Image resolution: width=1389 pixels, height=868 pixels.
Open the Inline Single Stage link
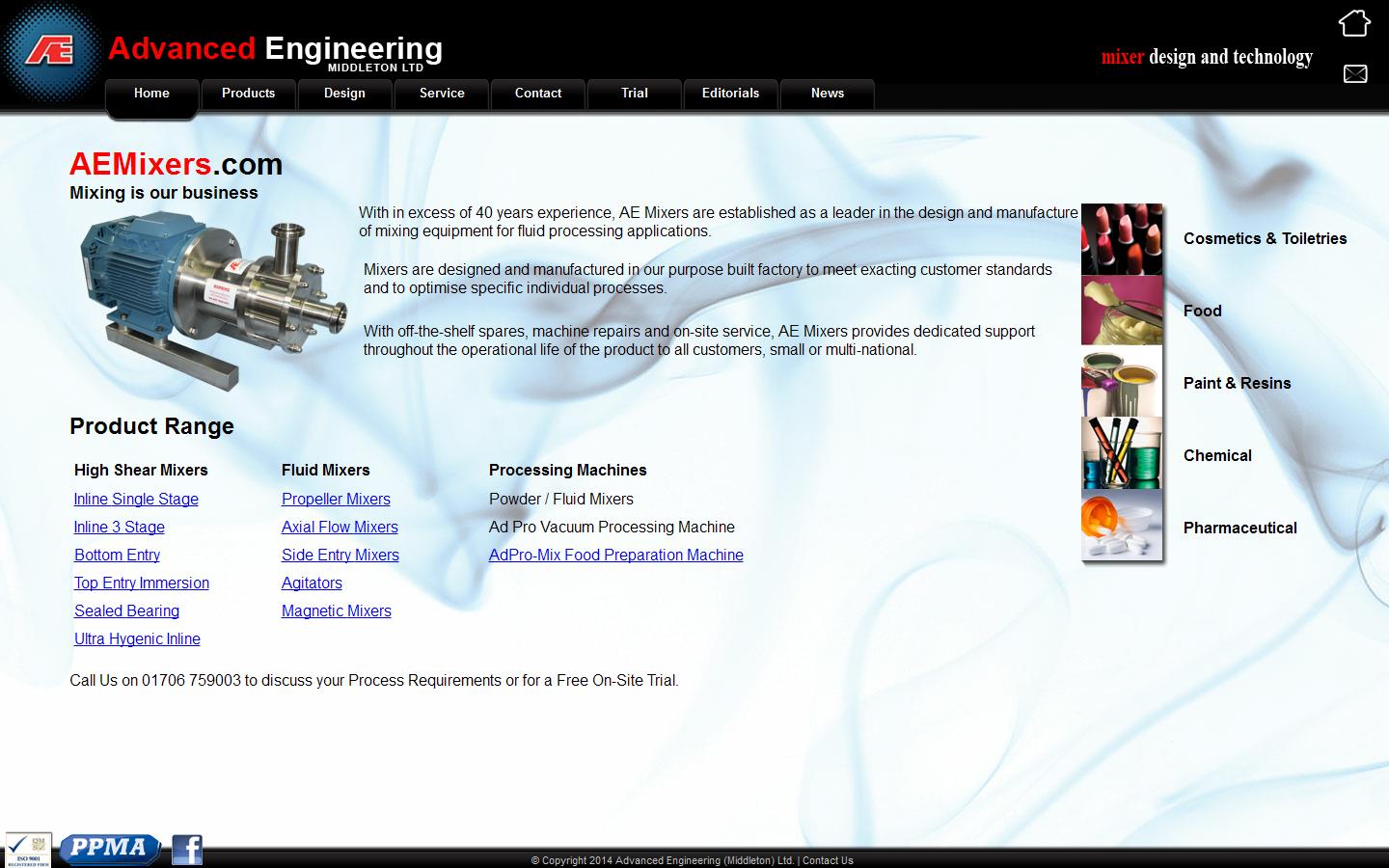pos(136,500)
